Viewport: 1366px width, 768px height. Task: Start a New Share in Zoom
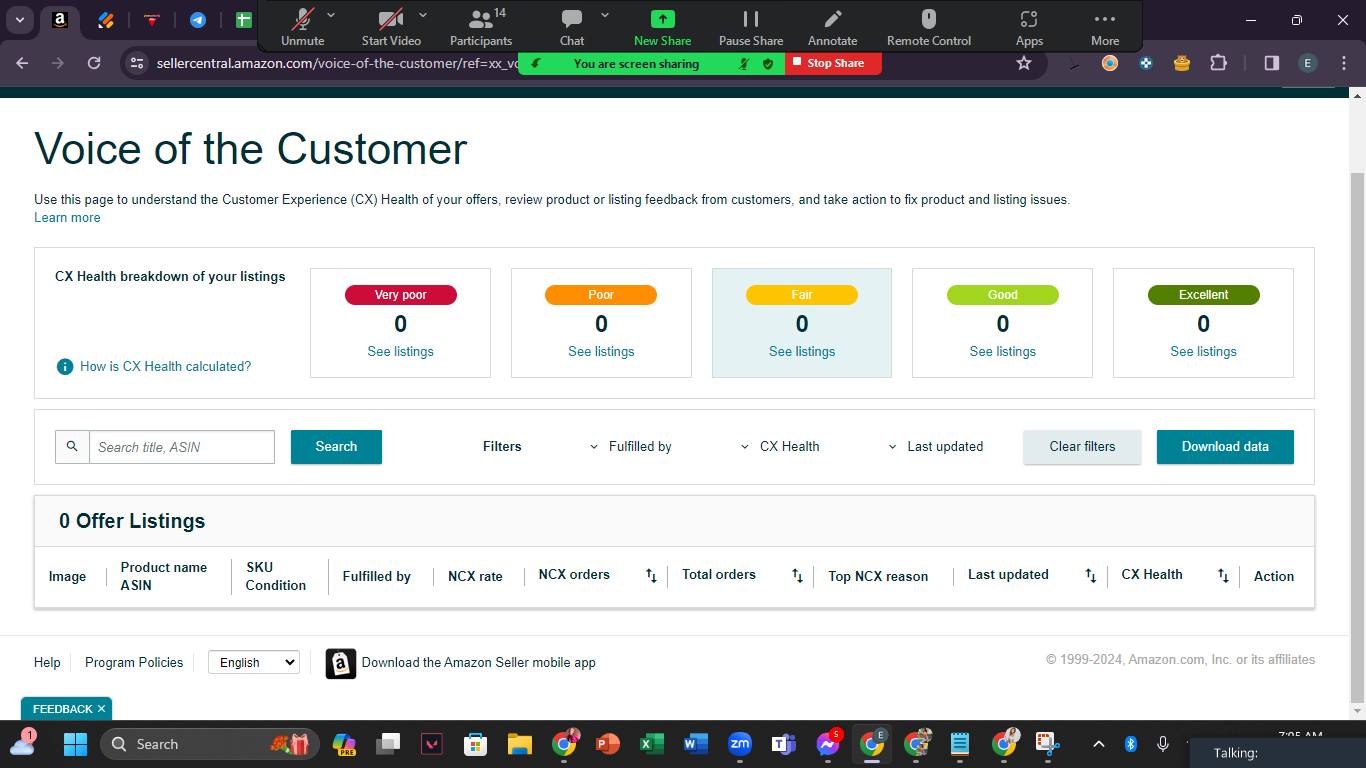(662, 27)
